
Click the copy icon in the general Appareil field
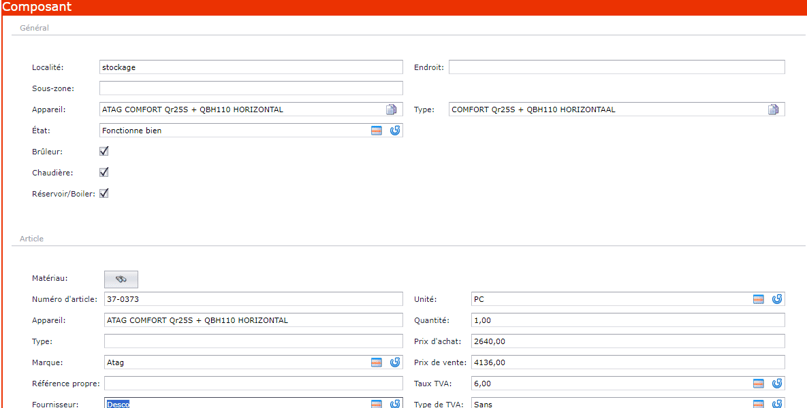[392, 109]
